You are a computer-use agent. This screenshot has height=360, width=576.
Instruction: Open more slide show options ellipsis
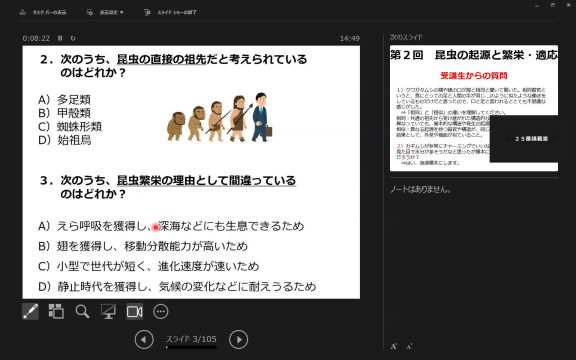161,312
